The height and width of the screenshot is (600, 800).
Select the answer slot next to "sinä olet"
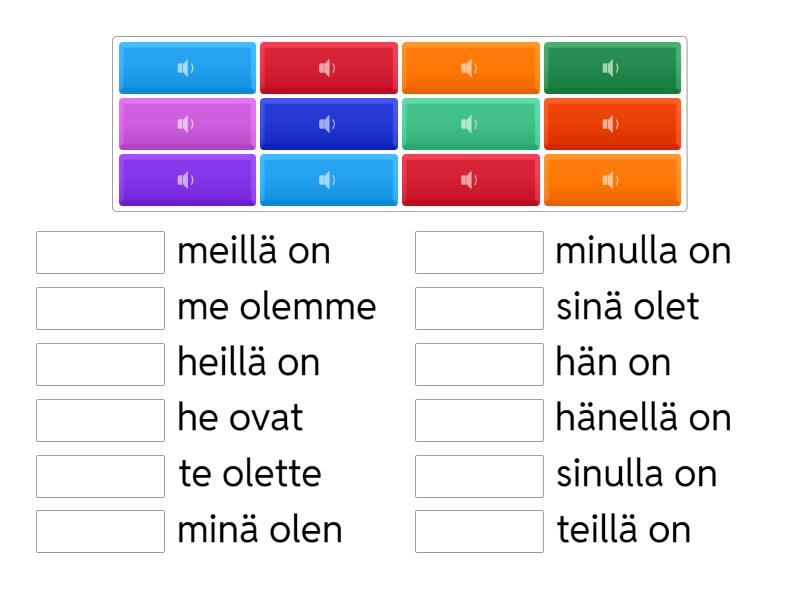coord(479,308)
